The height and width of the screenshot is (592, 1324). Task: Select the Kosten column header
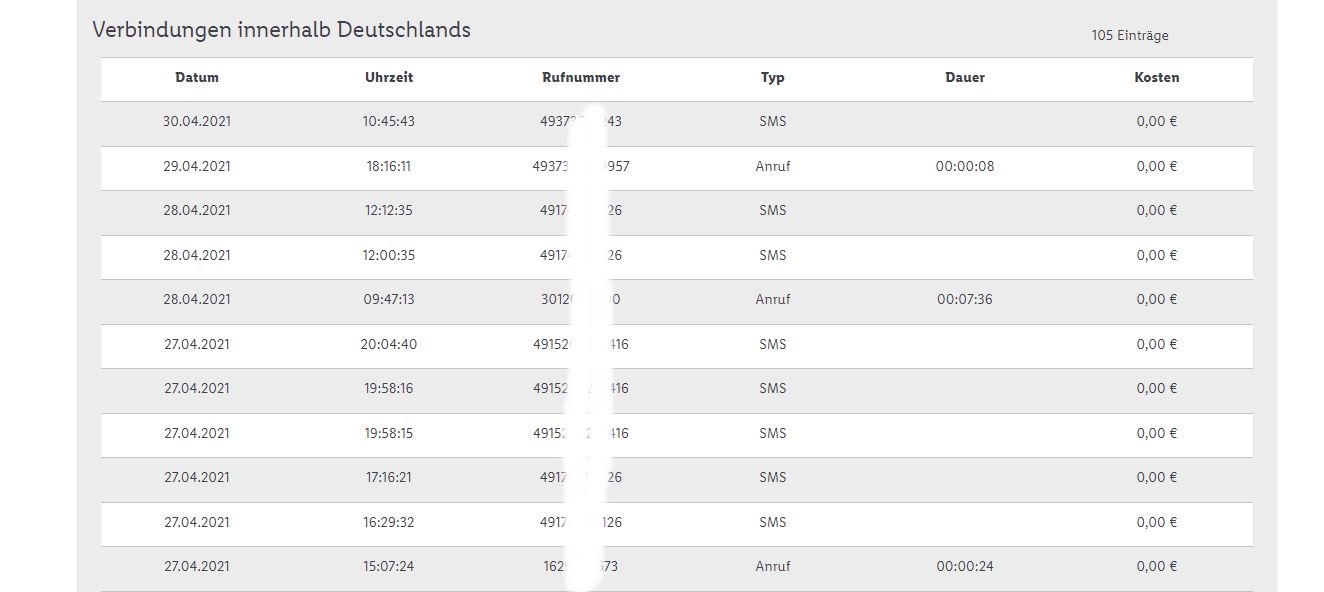1157,78
